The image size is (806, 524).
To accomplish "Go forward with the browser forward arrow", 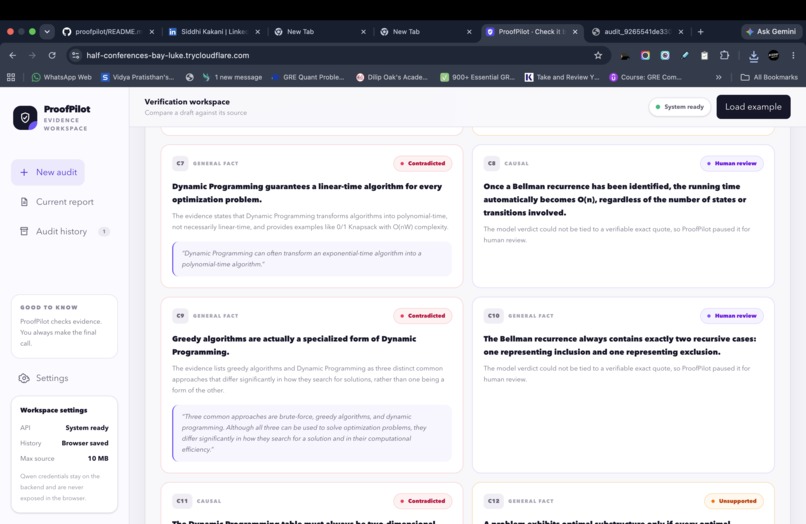I will (32, 56).
